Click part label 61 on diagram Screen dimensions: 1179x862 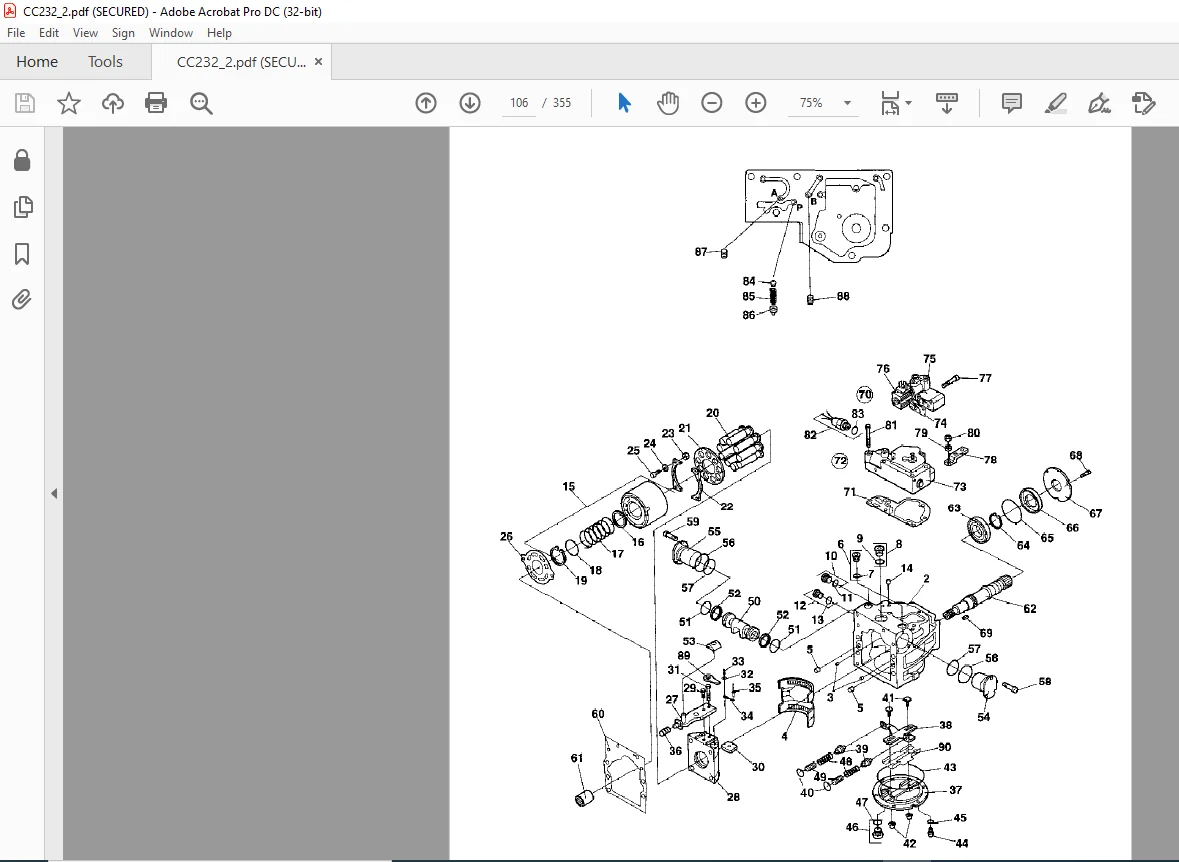(577, 758)
